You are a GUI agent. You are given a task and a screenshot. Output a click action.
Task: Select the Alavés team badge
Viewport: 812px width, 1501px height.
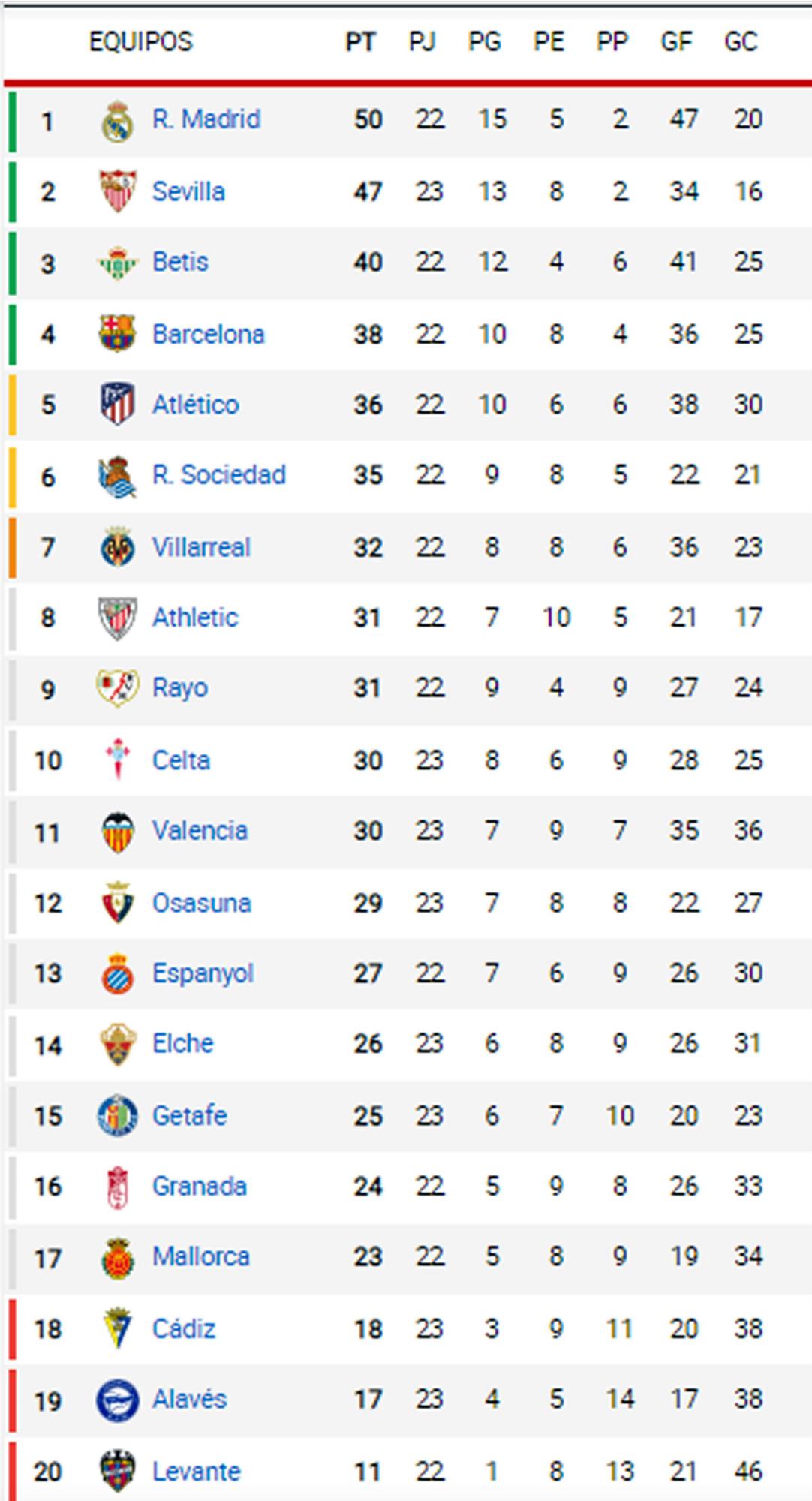[118, 1400]
